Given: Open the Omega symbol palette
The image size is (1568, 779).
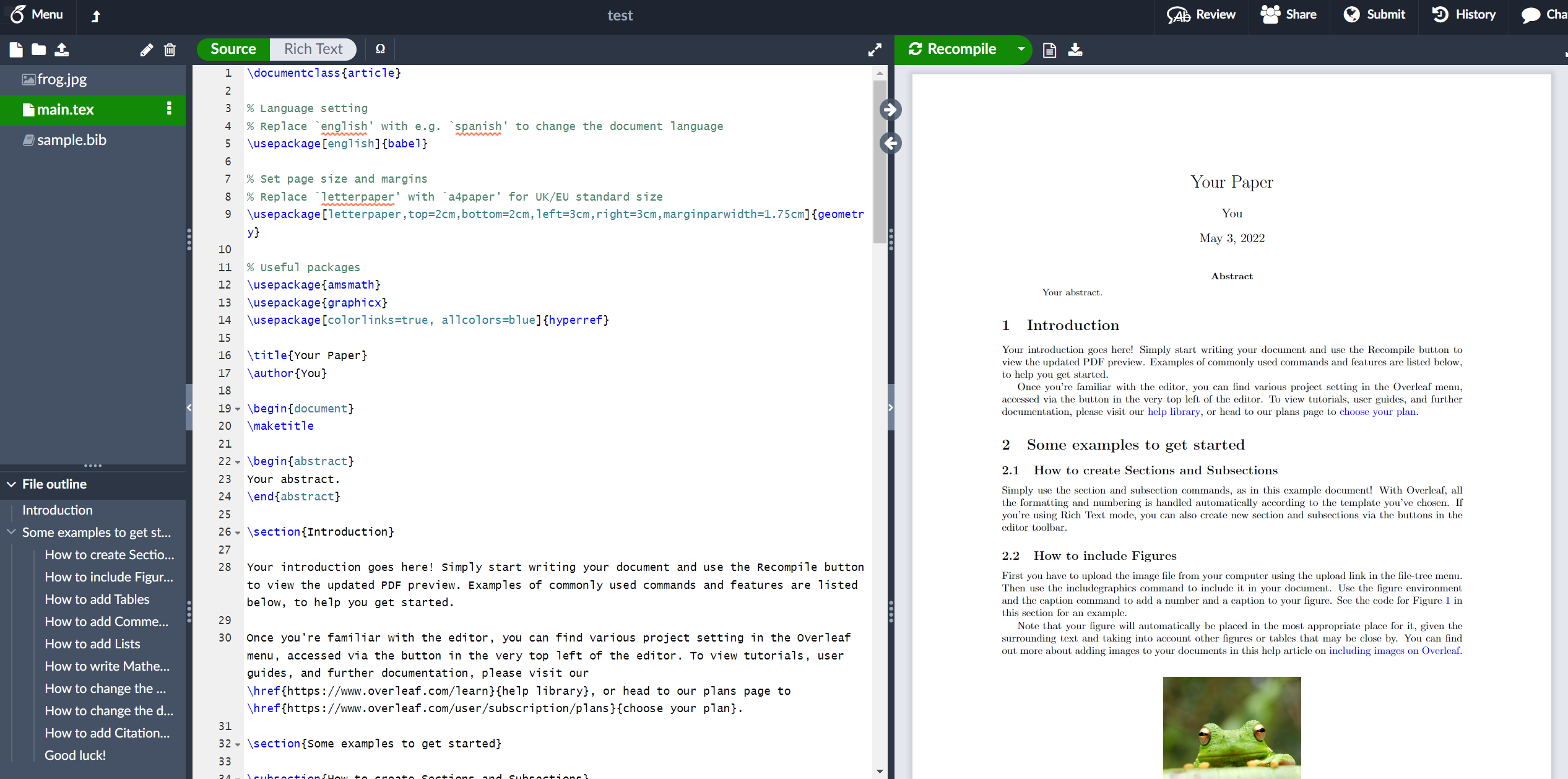Looking at the screenshot, I should coord(380,49).
